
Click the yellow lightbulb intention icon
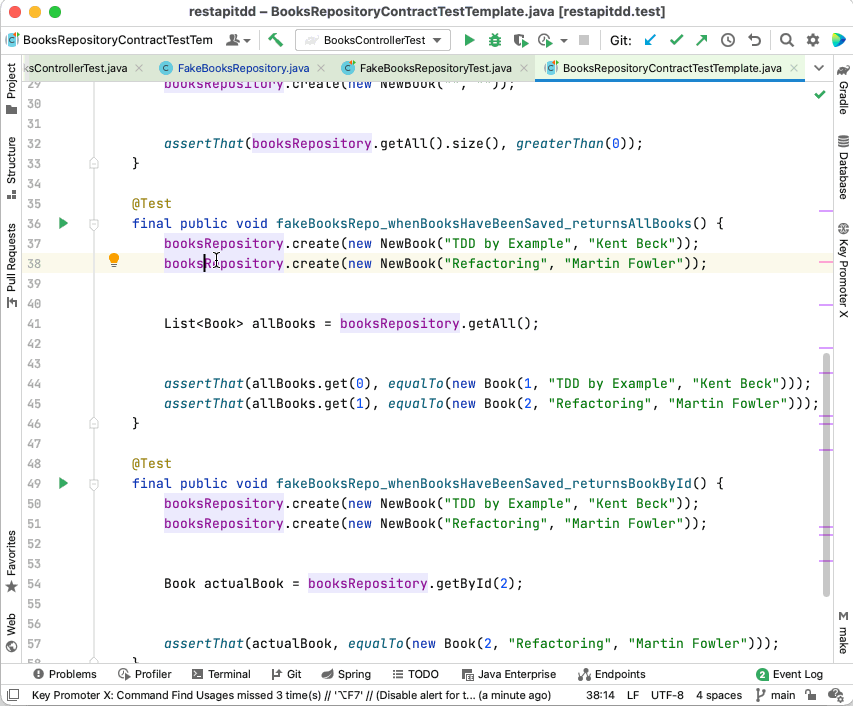click(114, 260)
